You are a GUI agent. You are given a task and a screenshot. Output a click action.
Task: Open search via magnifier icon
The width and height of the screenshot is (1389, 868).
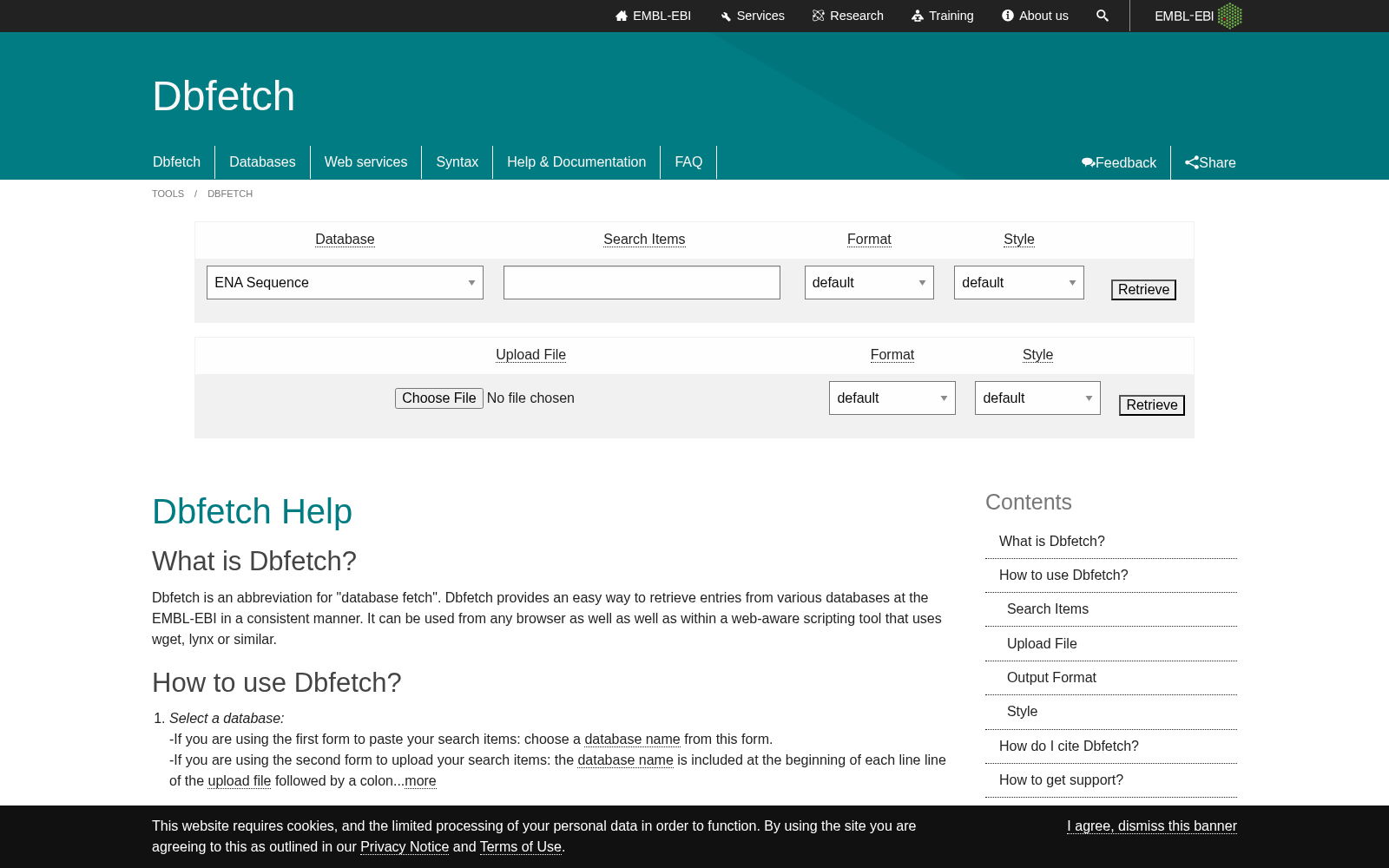coord(1103,16)
